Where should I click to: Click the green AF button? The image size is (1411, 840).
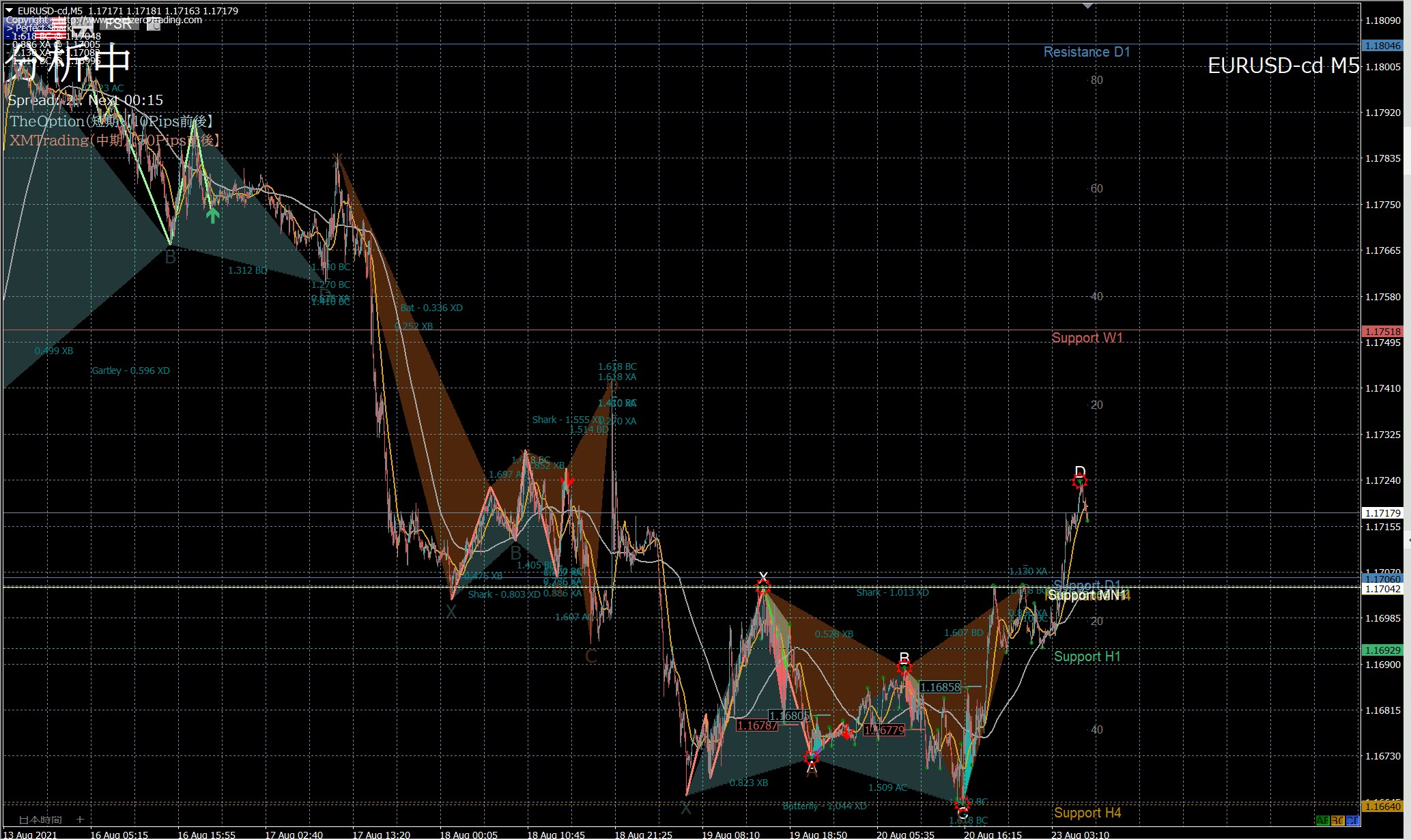(1322, 820)
